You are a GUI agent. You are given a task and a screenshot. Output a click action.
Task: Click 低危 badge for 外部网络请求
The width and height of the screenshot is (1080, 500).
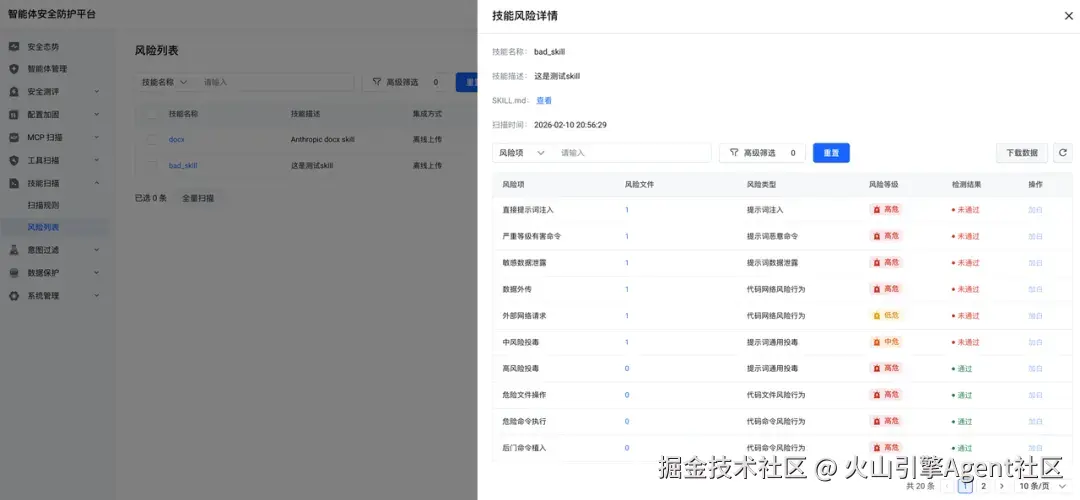tap(886, 315)
